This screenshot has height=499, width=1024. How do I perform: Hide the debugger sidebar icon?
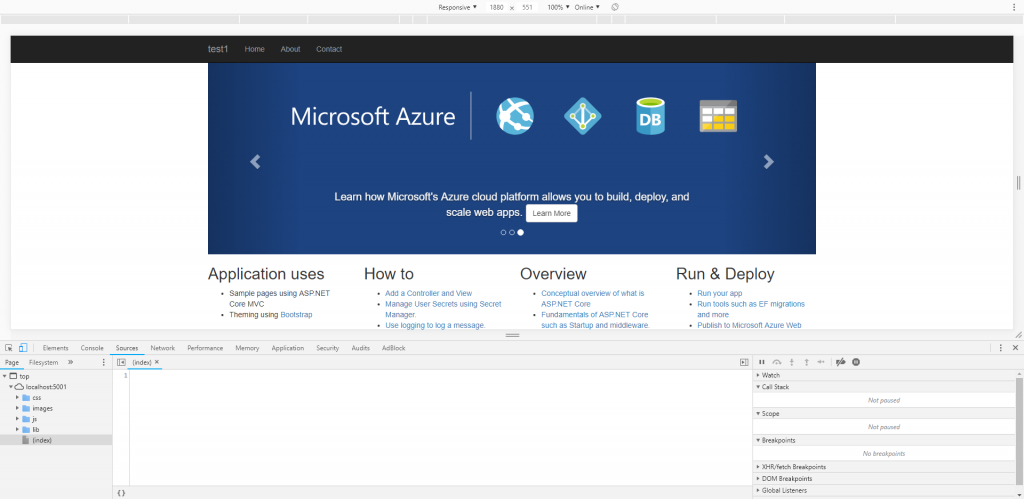pos(744,362)
